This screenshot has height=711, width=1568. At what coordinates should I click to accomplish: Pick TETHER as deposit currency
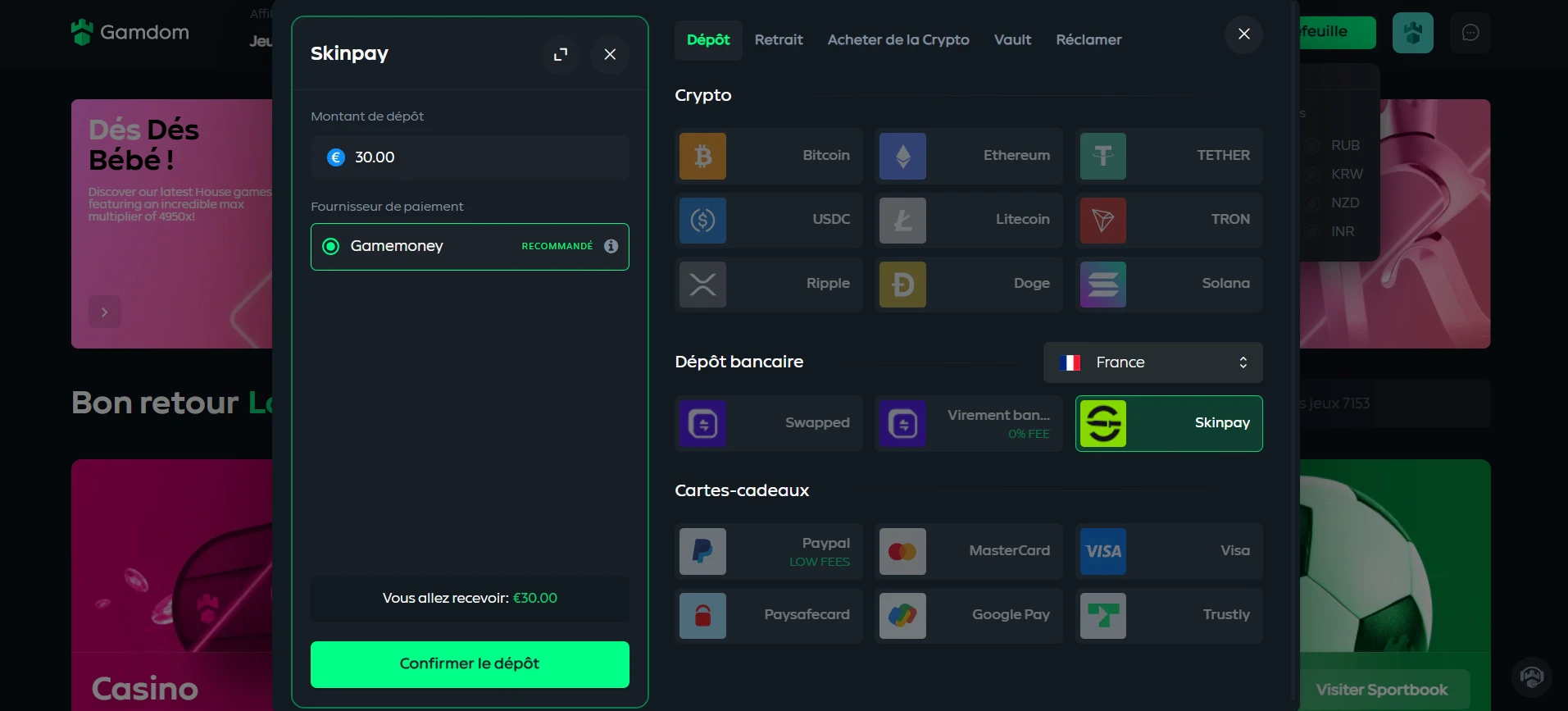[1169, 156]
